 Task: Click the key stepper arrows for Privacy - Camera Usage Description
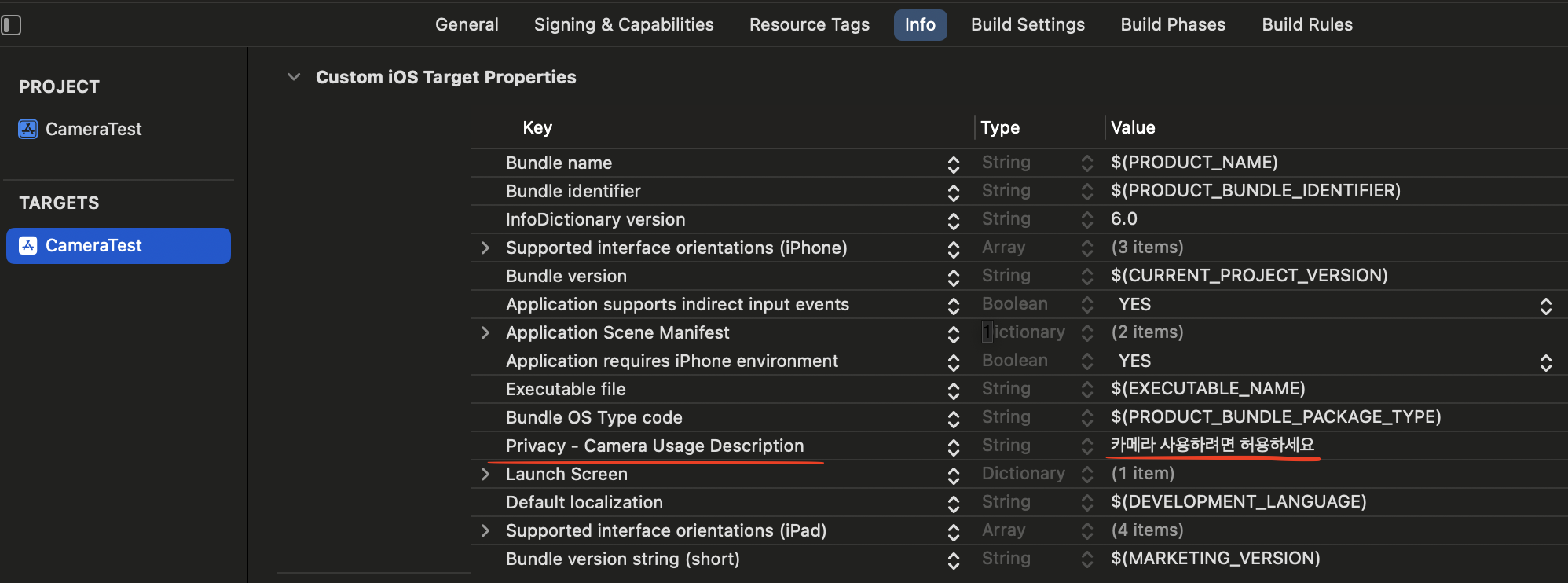tap(953, 446)
